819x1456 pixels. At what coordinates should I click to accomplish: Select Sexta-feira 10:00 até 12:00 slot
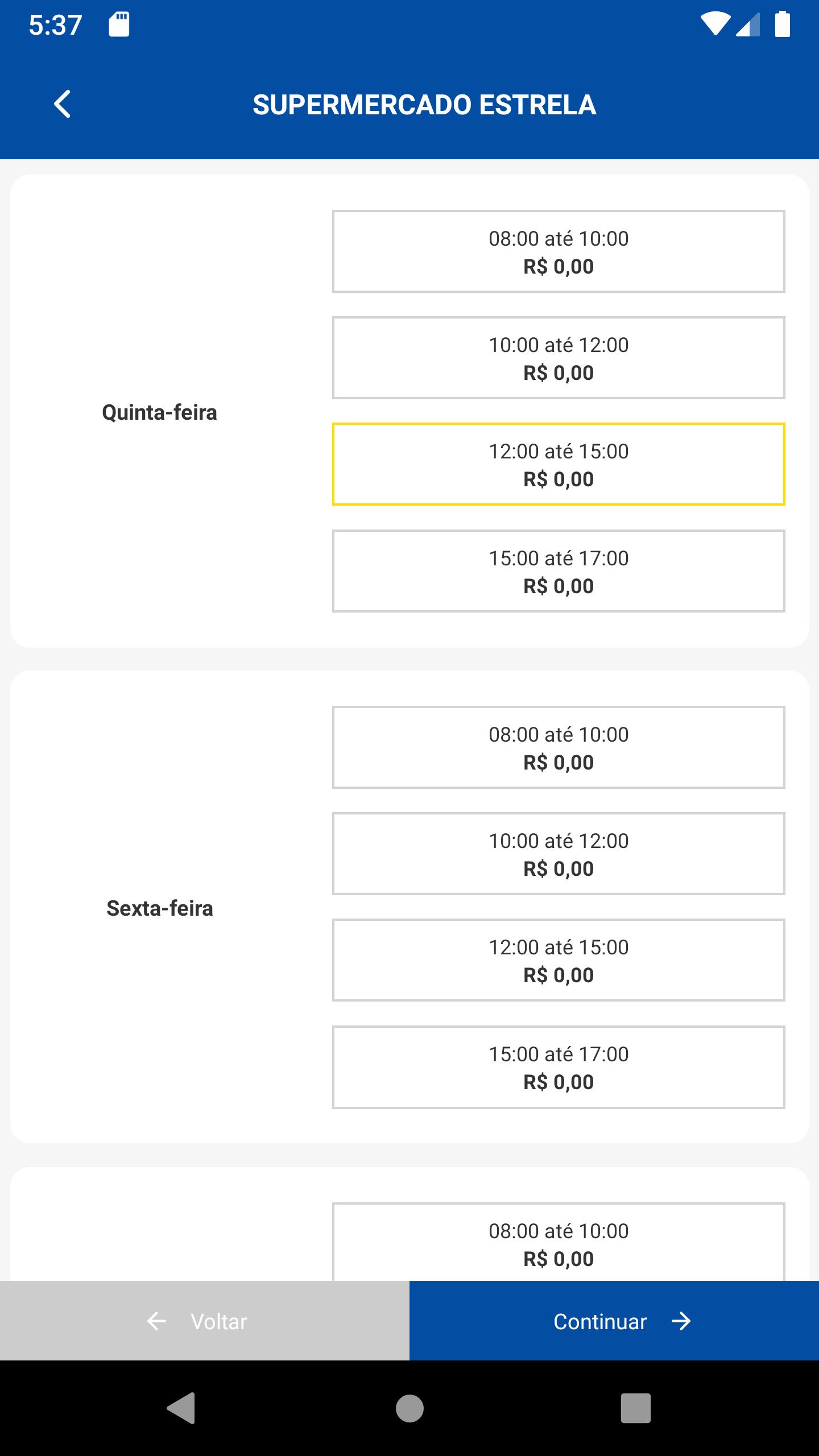coord(559,854)
